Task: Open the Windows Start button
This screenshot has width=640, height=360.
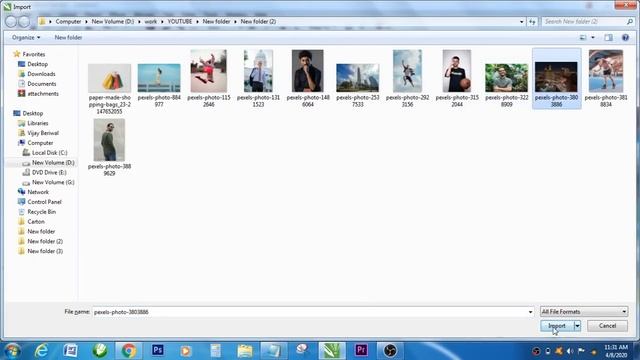Action: coord(11,351)
